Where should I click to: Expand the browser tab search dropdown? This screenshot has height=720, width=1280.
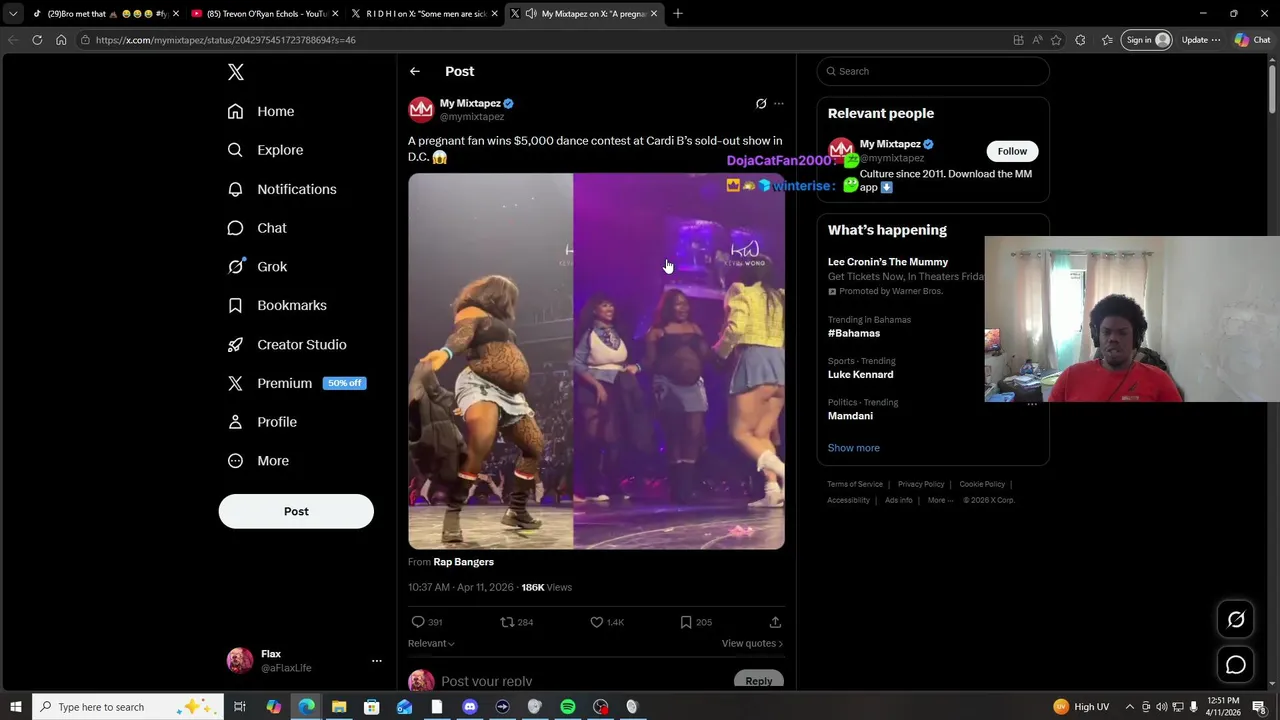point(12,14)
